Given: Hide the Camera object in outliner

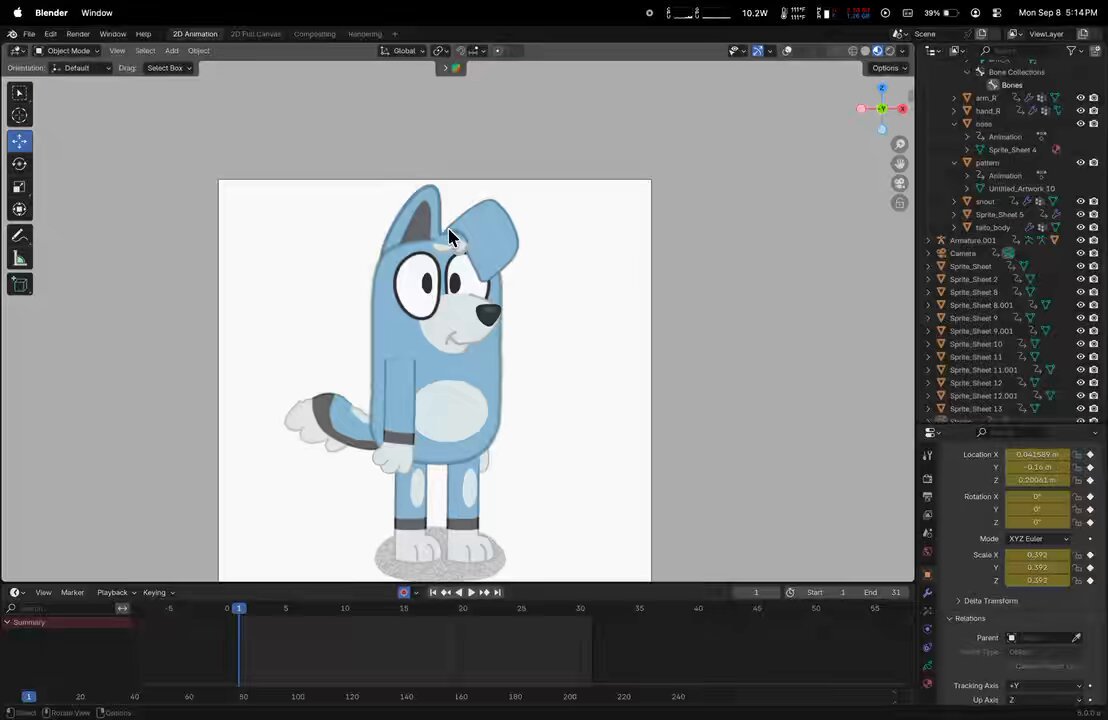Looking at the screenshot, I should click(x=1080, y=253).
